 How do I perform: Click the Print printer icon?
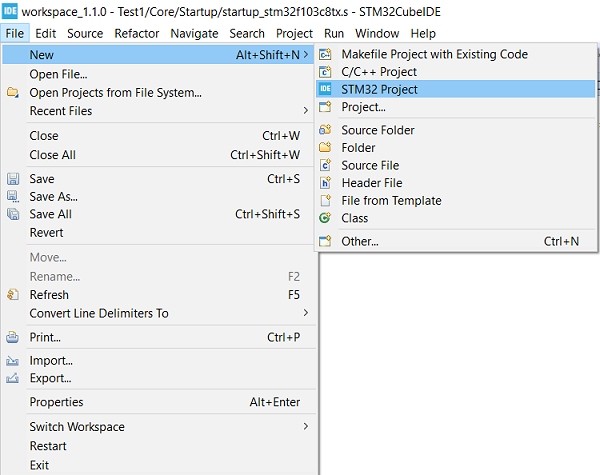pos(13,337)
